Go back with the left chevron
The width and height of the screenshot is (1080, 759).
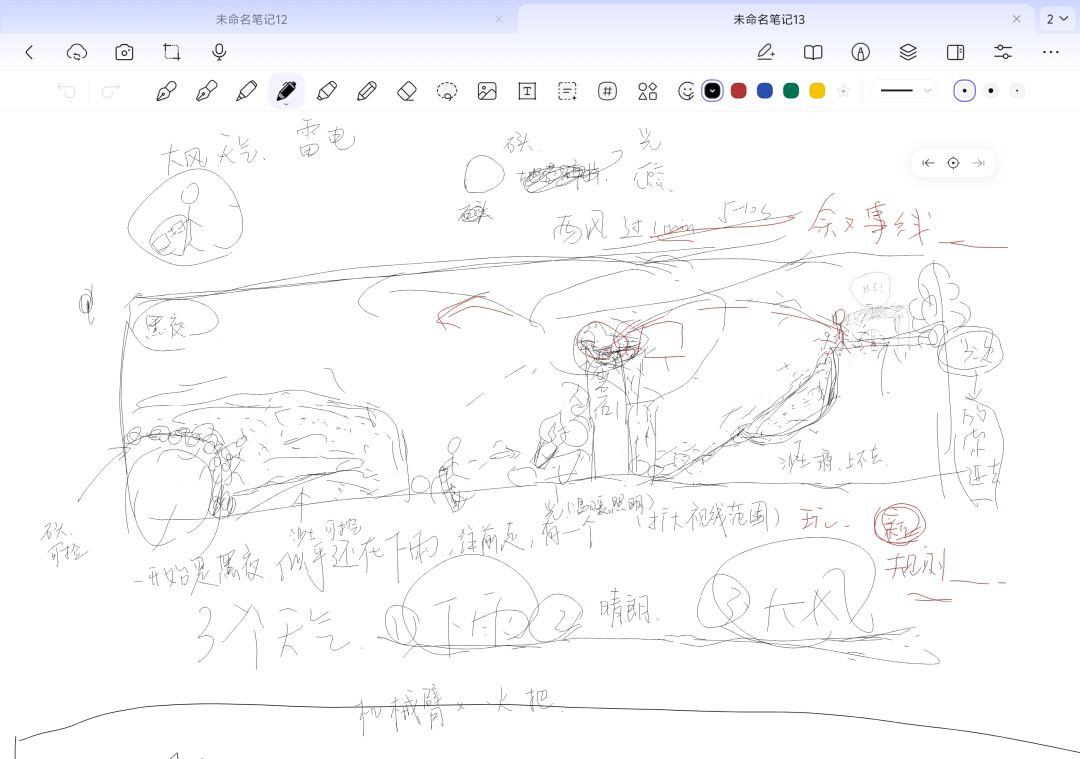click(29, 52)
